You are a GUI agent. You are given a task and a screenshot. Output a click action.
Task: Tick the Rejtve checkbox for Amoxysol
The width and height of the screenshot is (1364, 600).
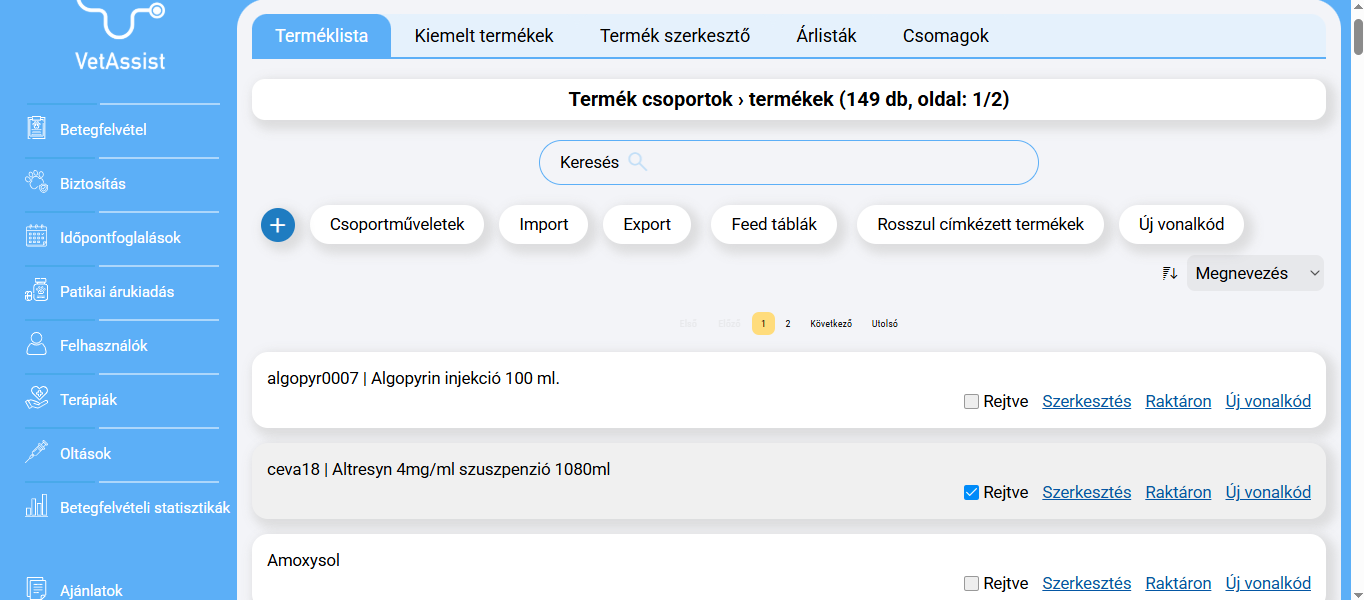pyautogui.click(x=971, y=584)
